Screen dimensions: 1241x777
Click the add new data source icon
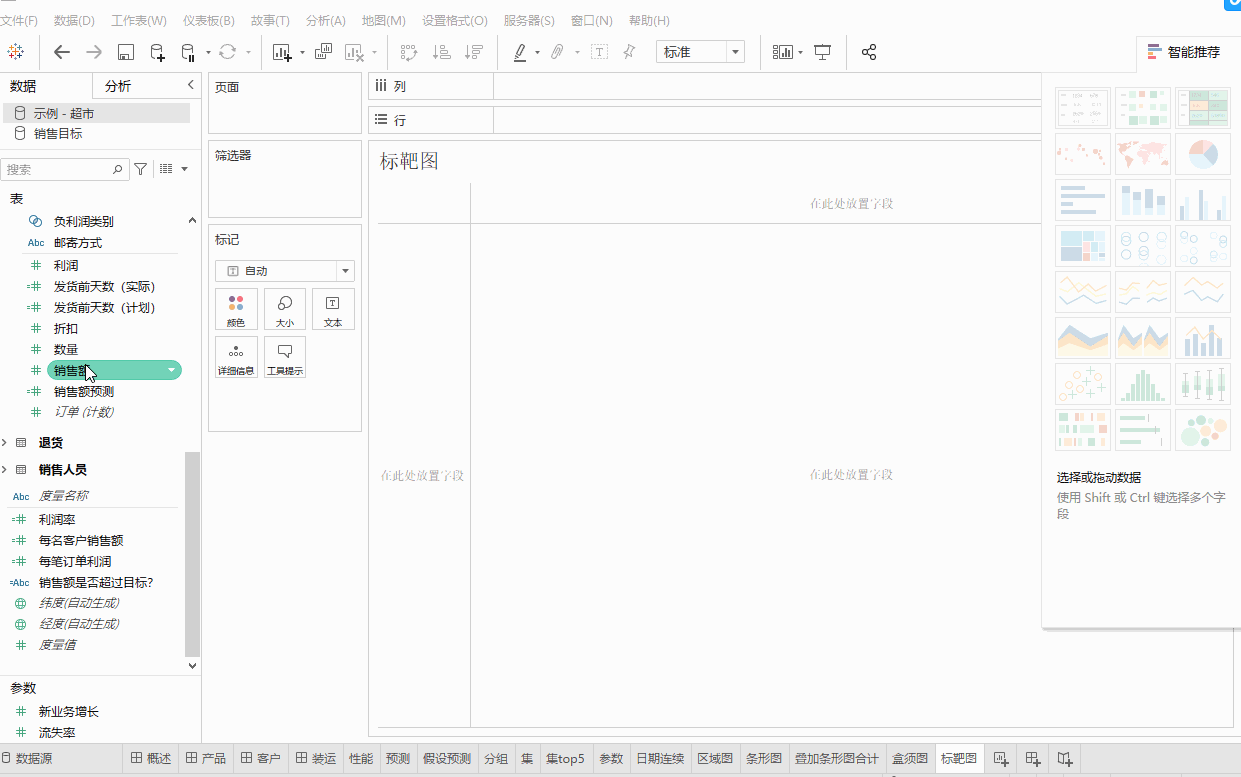157,52
